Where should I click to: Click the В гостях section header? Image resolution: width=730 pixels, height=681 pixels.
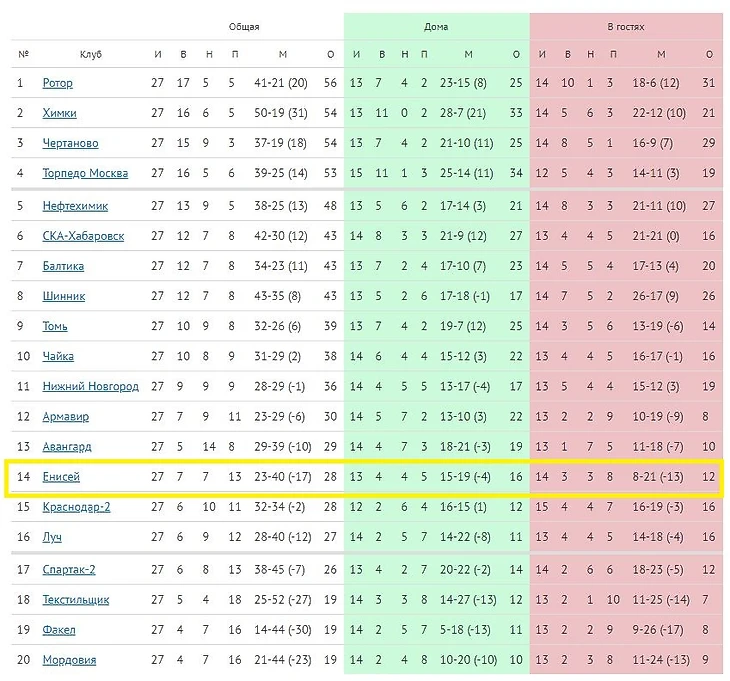[626, 27]
